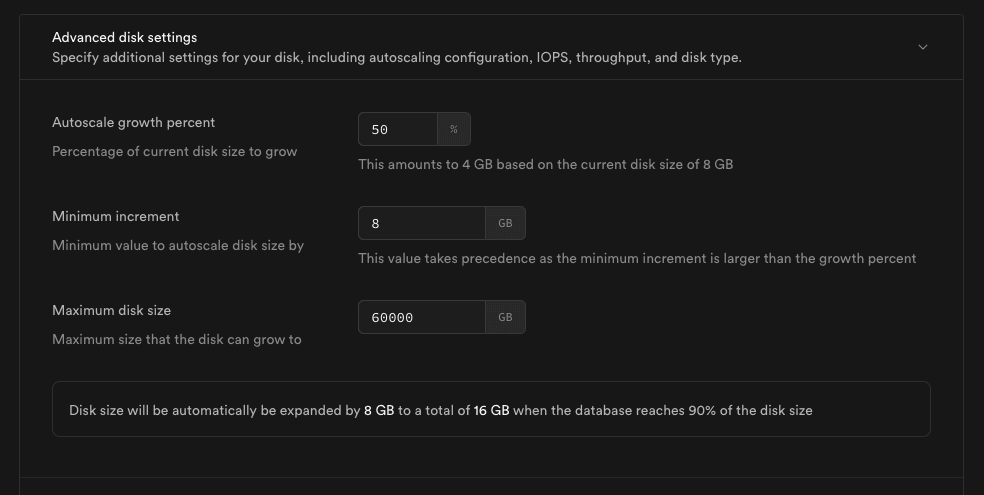Select the Maximum disk size input
The image size is (984, 495).
422,317
